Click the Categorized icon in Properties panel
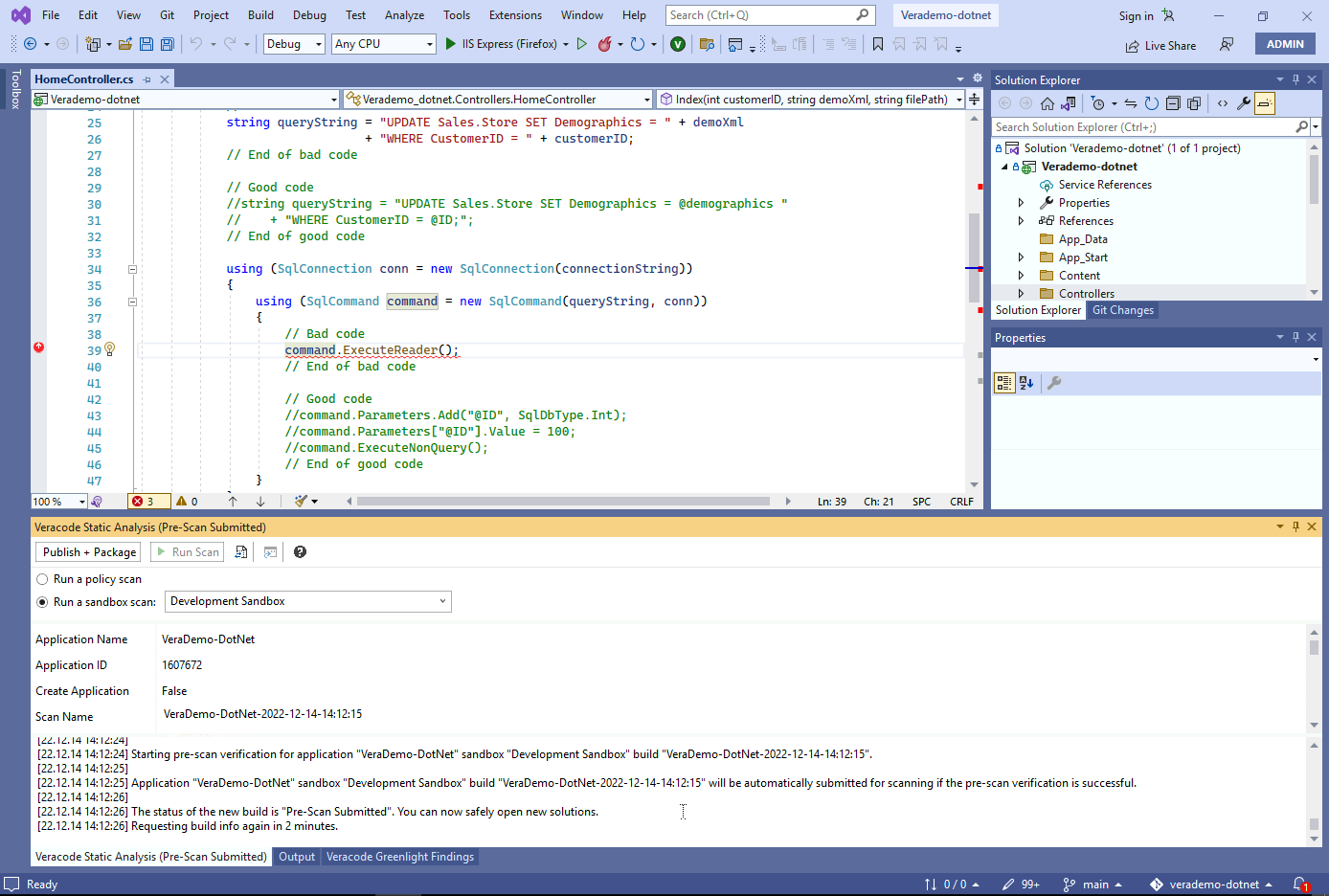The height and width of the screenshot is (896, 1329). 1003,383
